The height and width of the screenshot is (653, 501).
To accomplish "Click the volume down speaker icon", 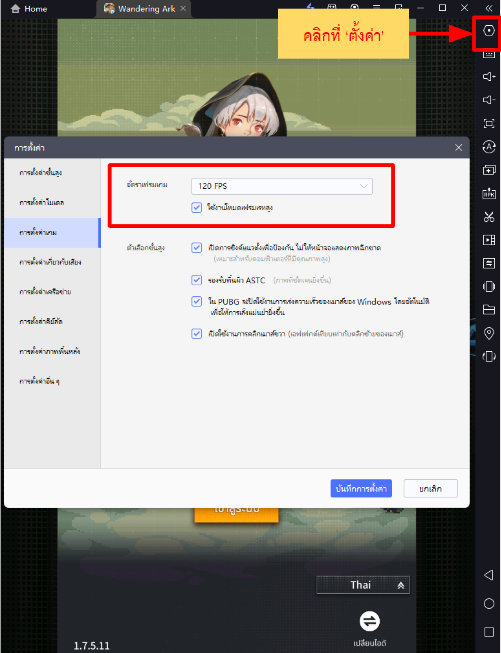I will pos(489,100).
